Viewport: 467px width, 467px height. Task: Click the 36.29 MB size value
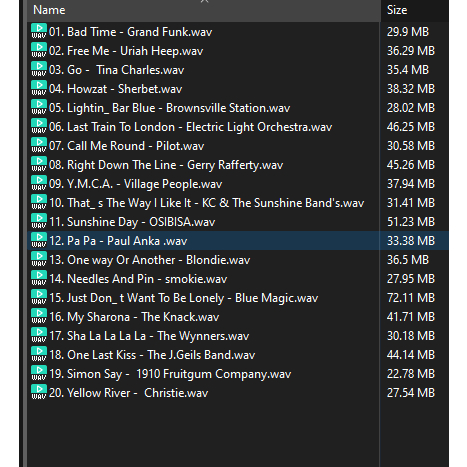[x=411, y=51]
